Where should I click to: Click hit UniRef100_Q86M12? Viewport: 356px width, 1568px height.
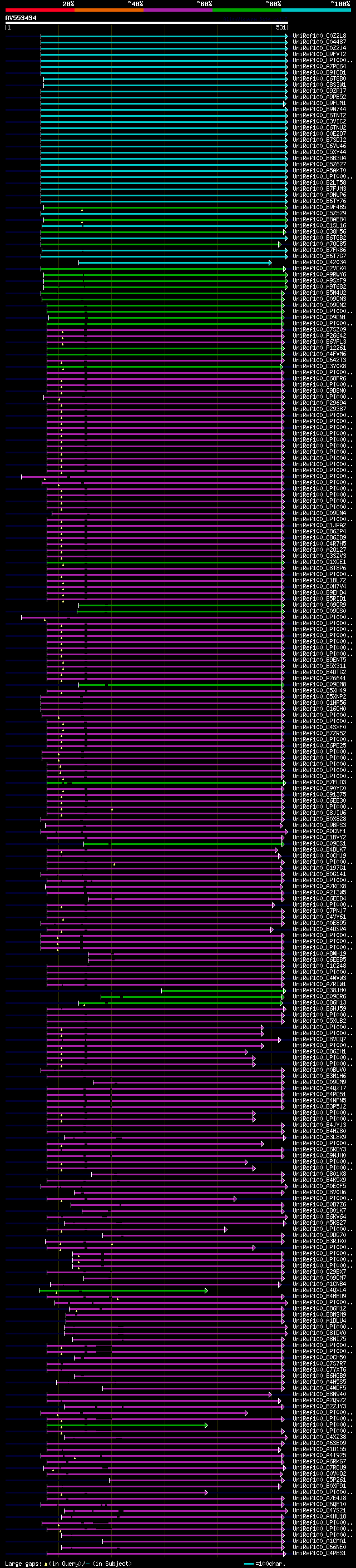[x=319, y=1308]
